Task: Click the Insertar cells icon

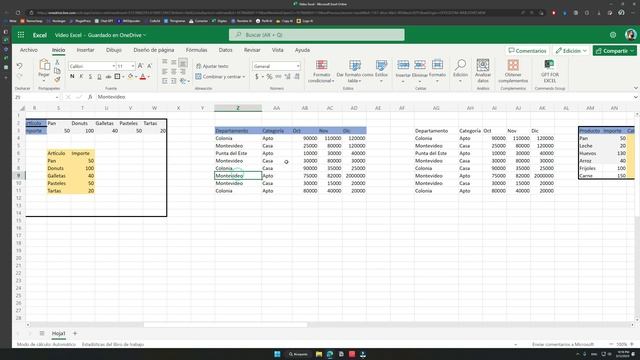Action: [403, 65]
